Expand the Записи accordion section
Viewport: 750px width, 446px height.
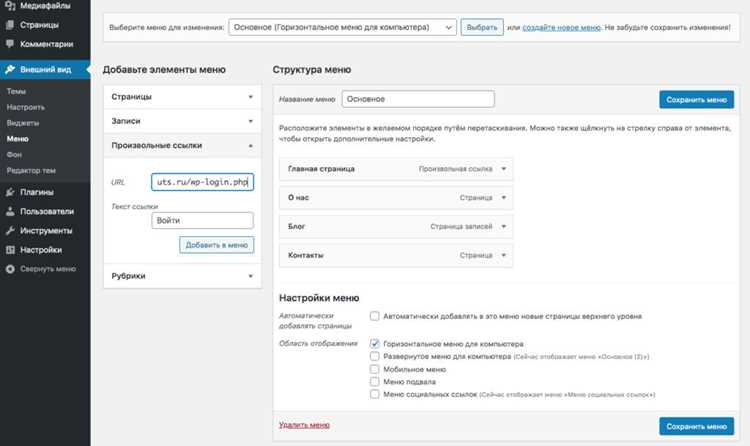click(x=182, y=121)
